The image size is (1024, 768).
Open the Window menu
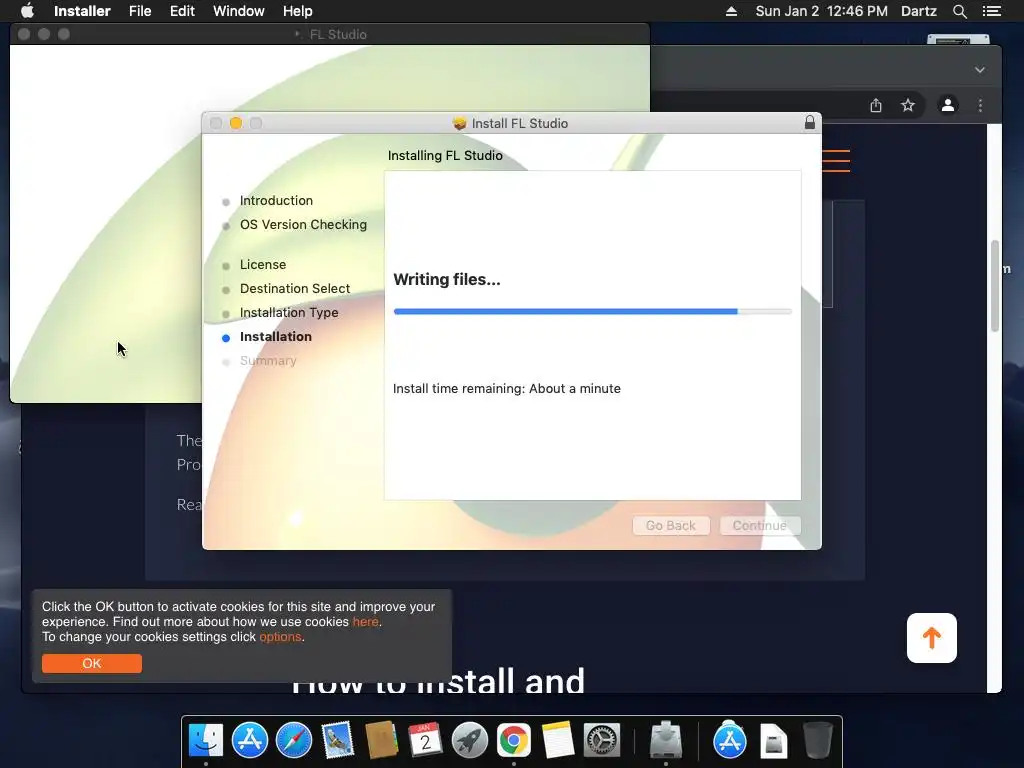pos(238,11)
